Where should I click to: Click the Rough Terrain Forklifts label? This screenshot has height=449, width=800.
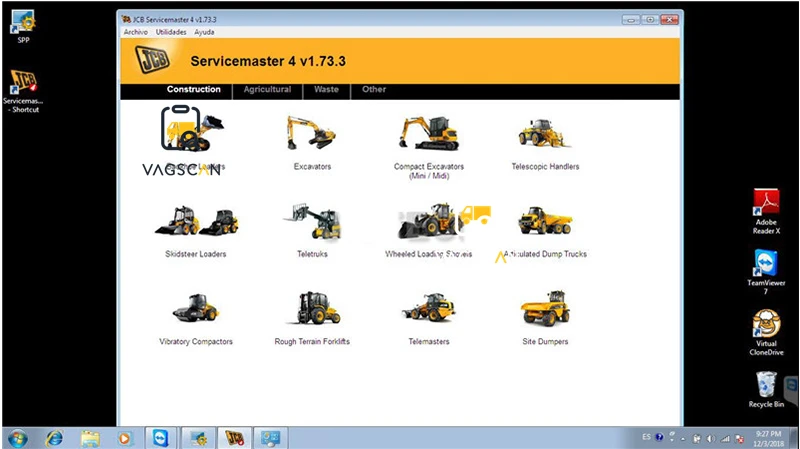312,341
